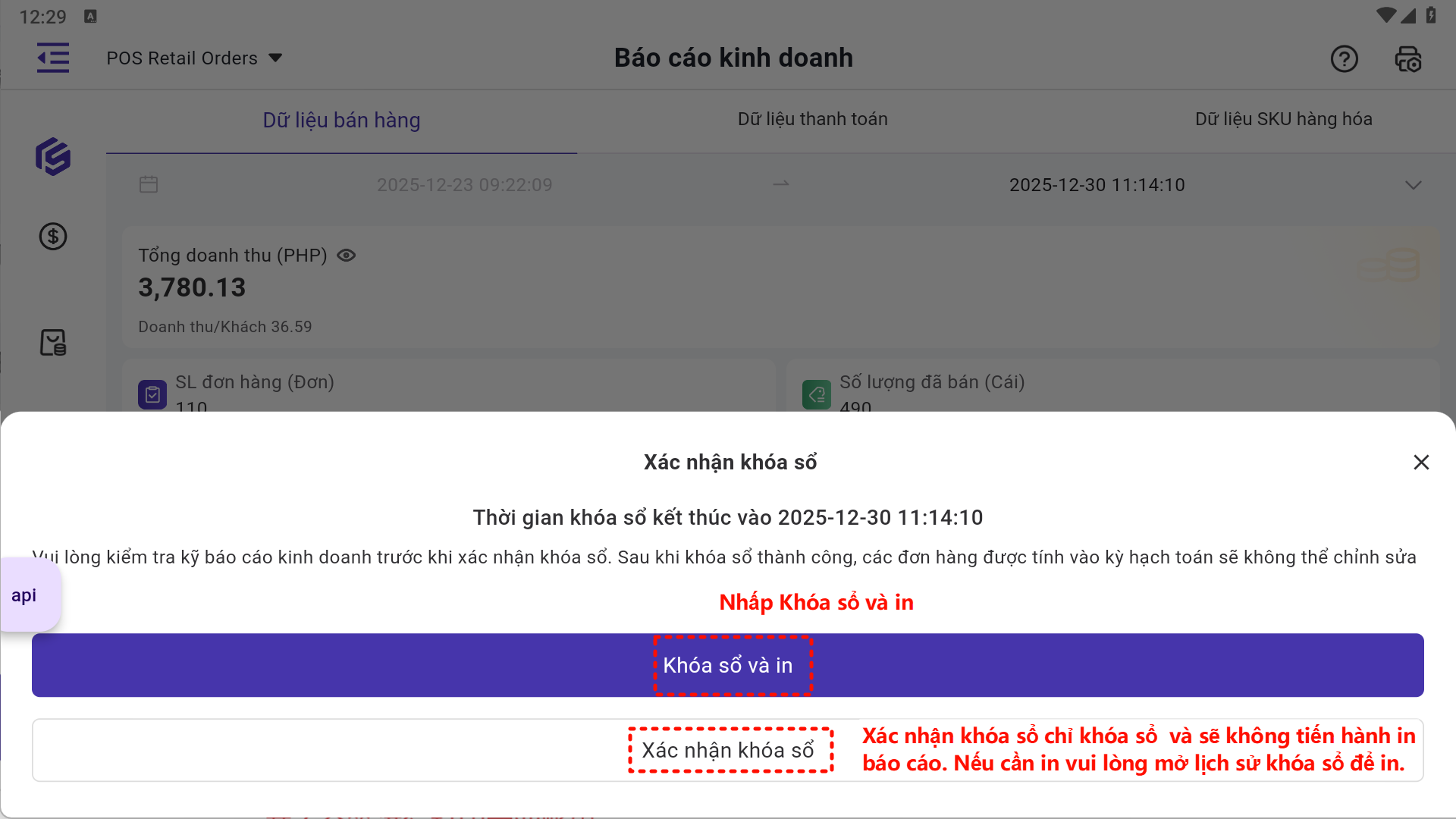Toggle revenue visibility eye icon
Image resolution: width=1456 pixels, height=819 pixels.
(x=346, y=256)
